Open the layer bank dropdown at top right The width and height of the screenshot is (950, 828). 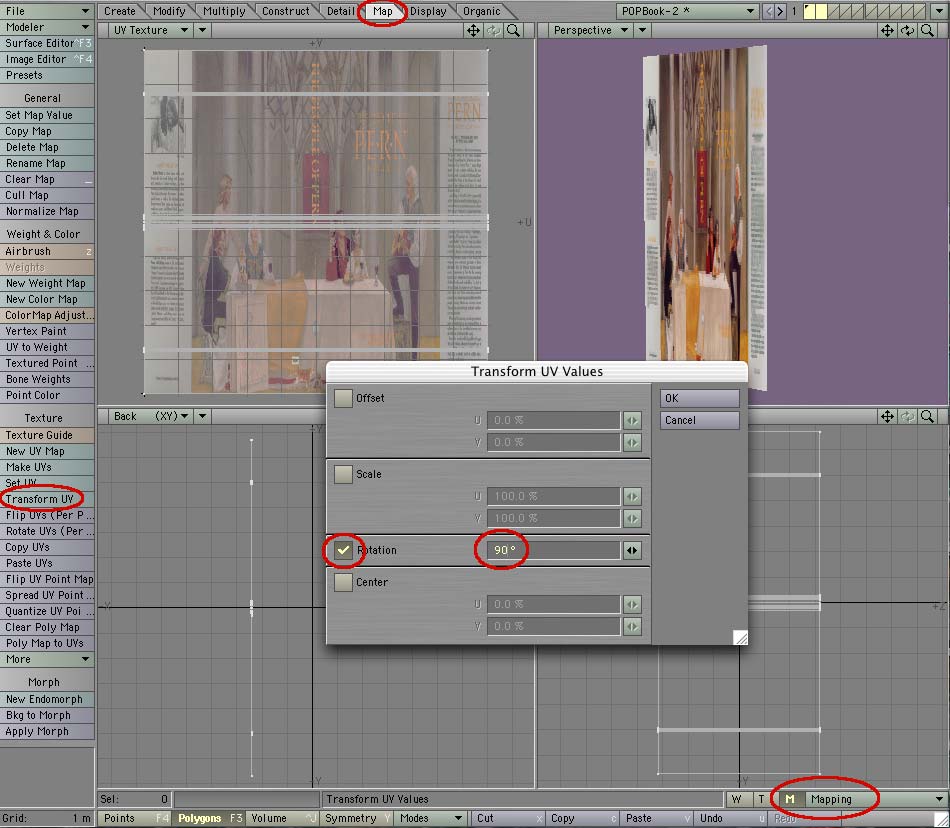(939, 11)
